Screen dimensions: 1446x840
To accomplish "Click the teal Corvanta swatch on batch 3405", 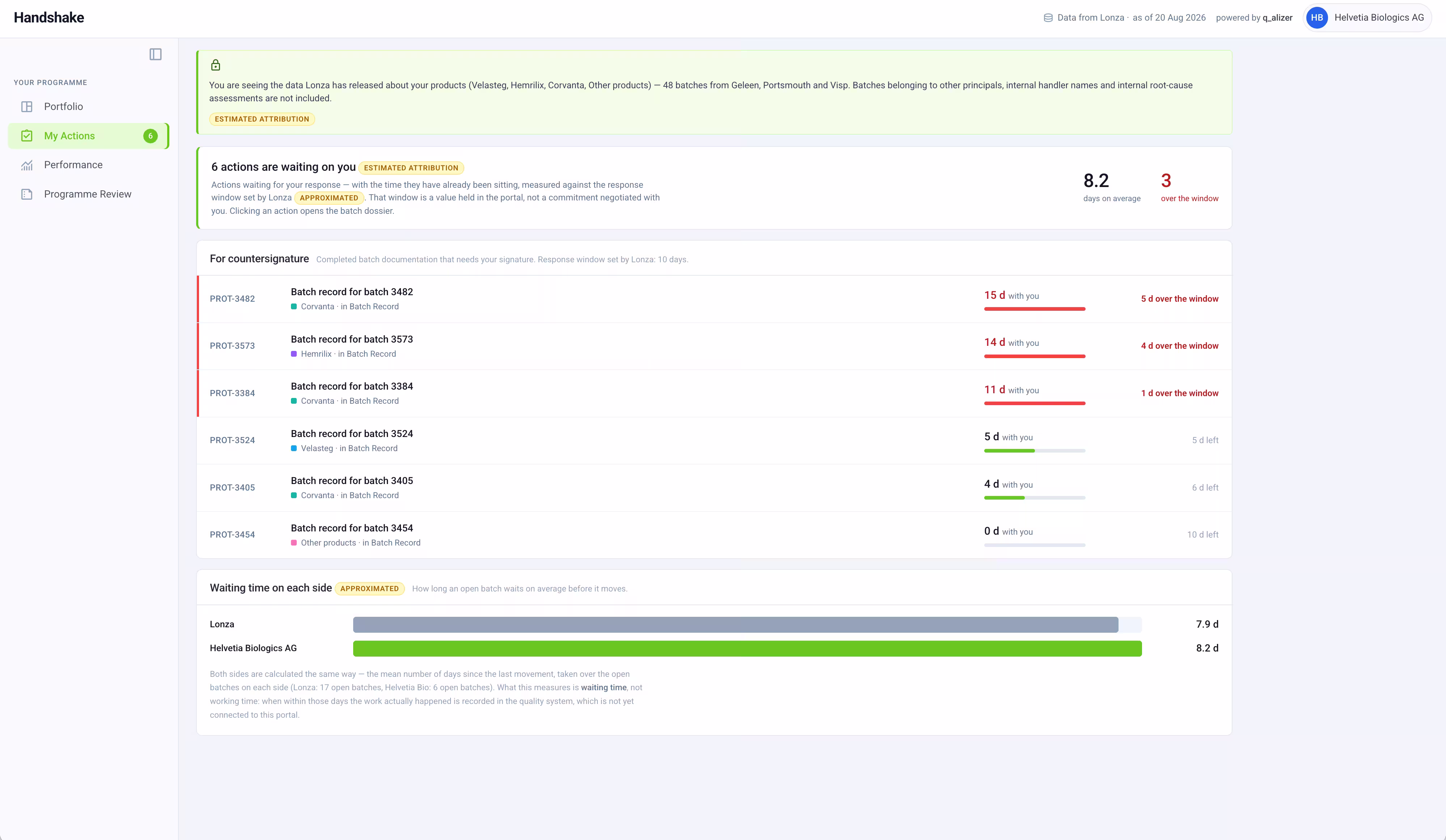I will click(x=294, y=496).
